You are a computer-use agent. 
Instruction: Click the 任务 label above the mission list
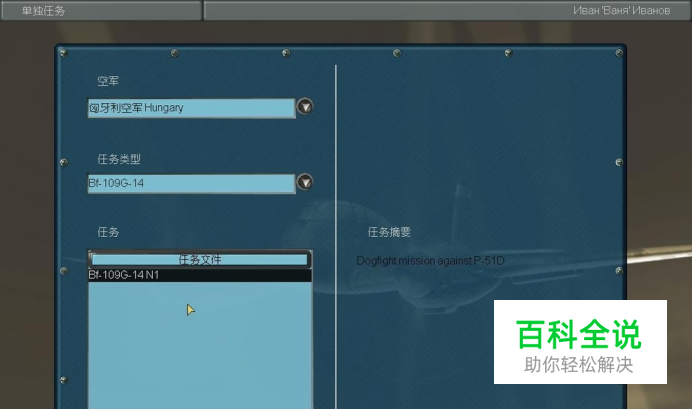(108, 232)
